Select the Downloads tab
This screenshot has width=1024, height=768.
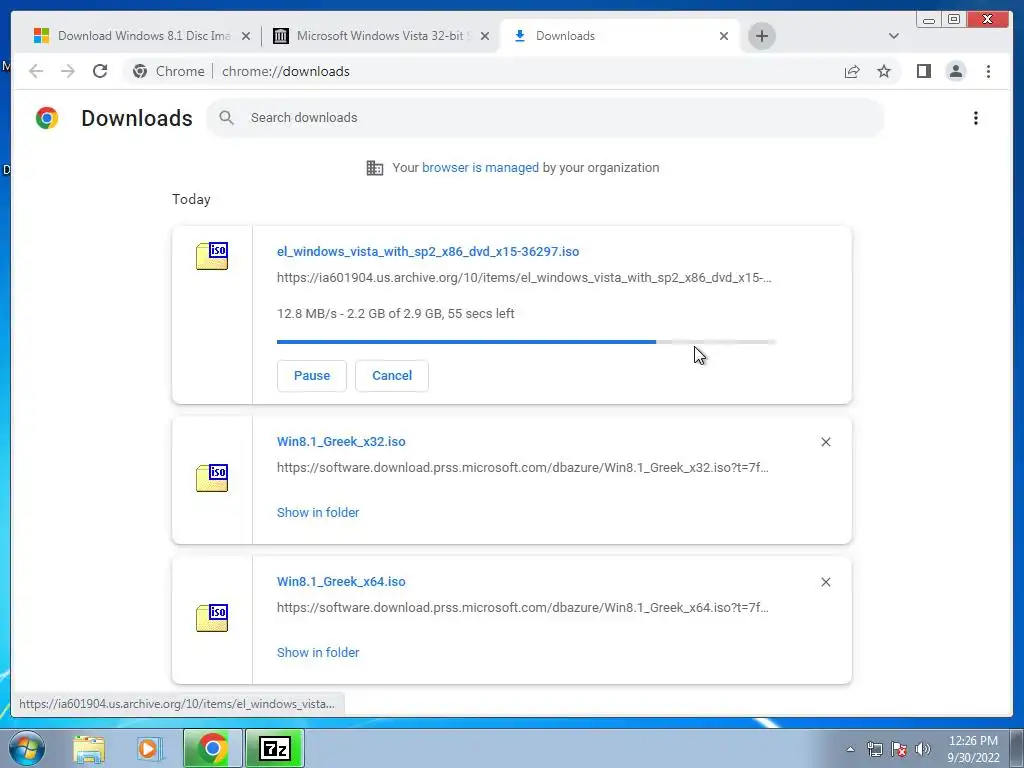point(619,36)
